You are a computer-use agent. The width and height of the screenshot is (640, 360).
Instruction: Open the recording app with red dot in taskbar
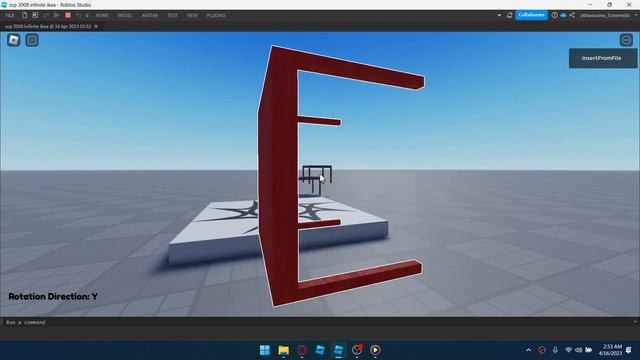[x=357, y=350]
